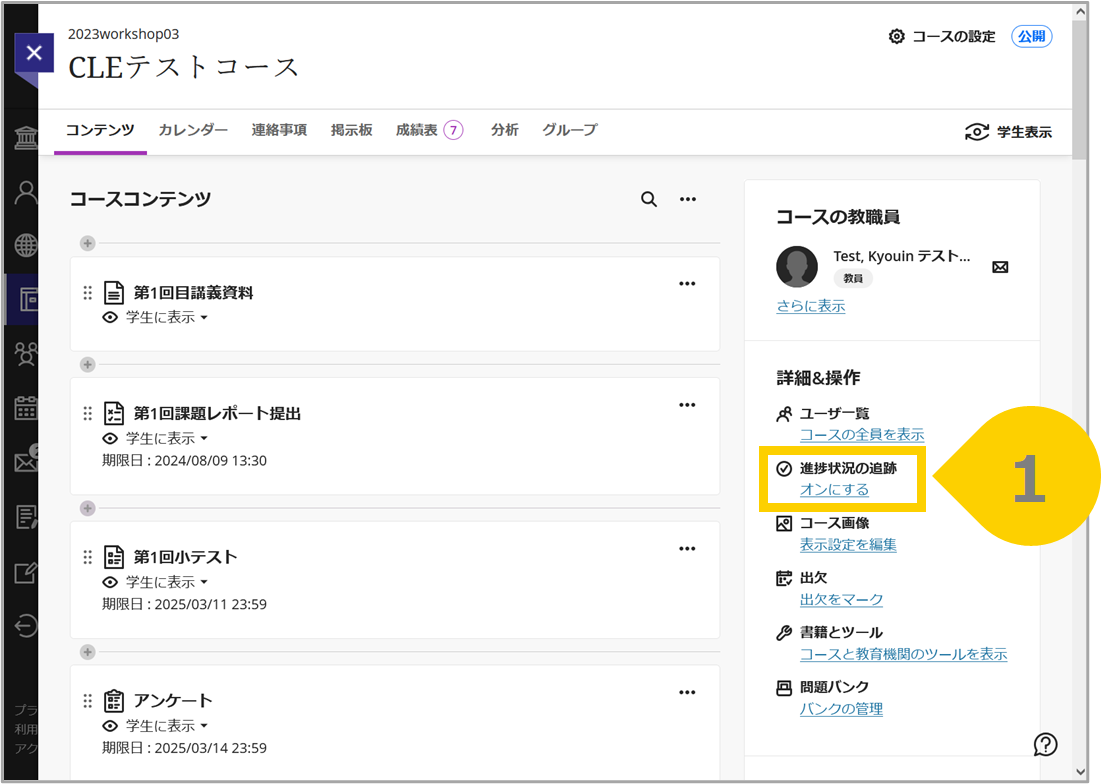The width and height of the screenshot is (1101, 784).
Task: Sign out using sidebar logout icon
Action: coord(26,625)
